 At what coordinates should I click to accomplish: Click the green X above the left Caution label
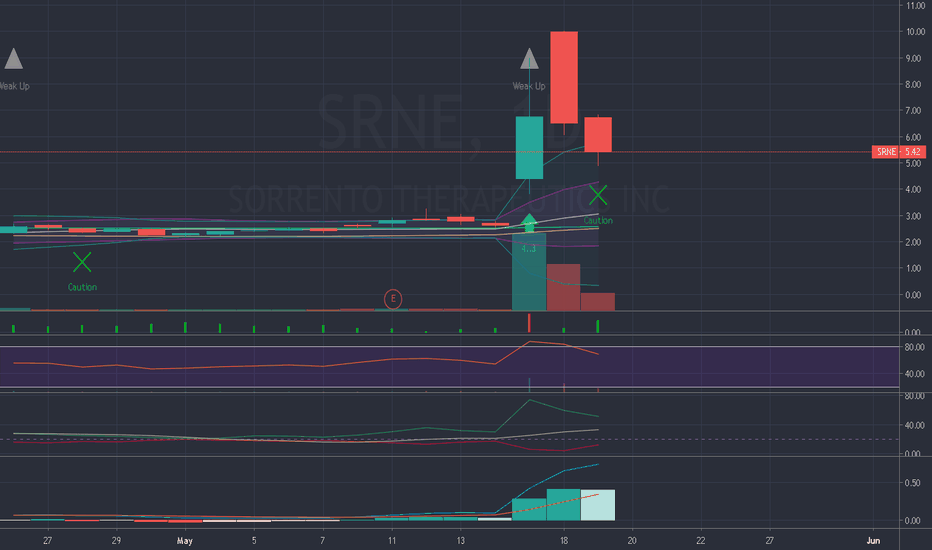point(82,262)
